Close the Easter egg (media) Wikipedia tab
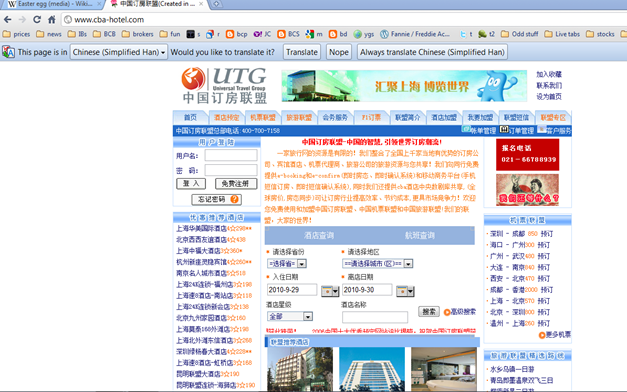The image size is (627, 392). [x=99, y=4]
